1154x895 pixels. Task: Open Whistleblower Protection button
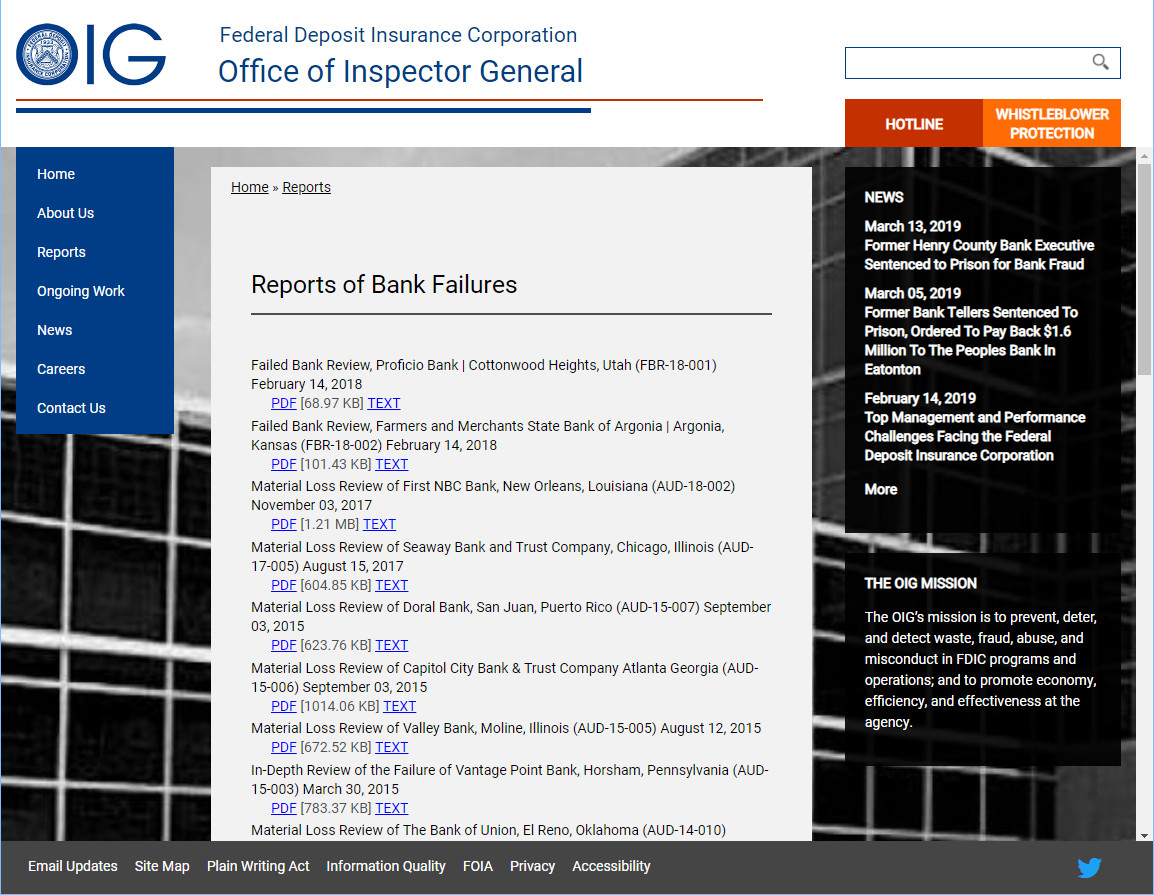(x=1052, y=124)
